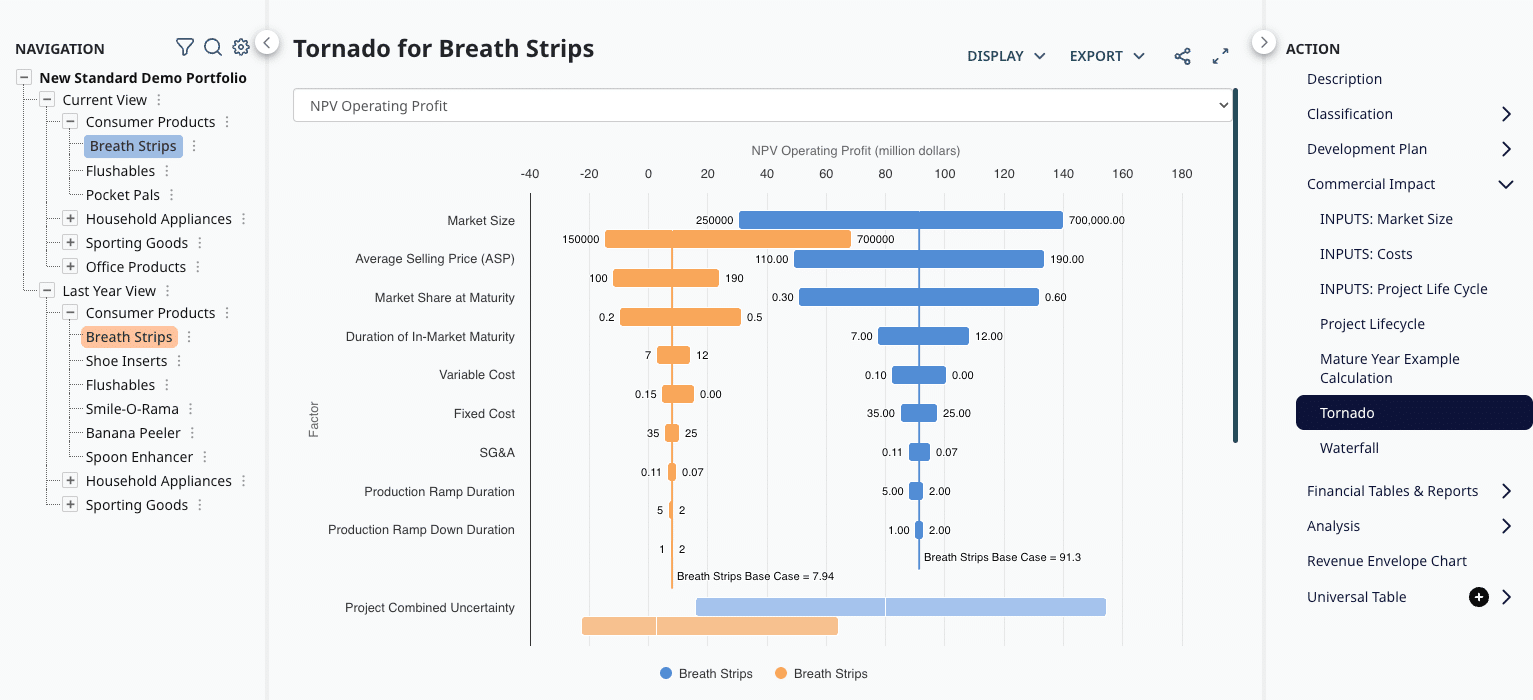This screenshot has height=700, width=1533.
Task: Click the filter icon in Navigation header
Action: click(184, 47)
